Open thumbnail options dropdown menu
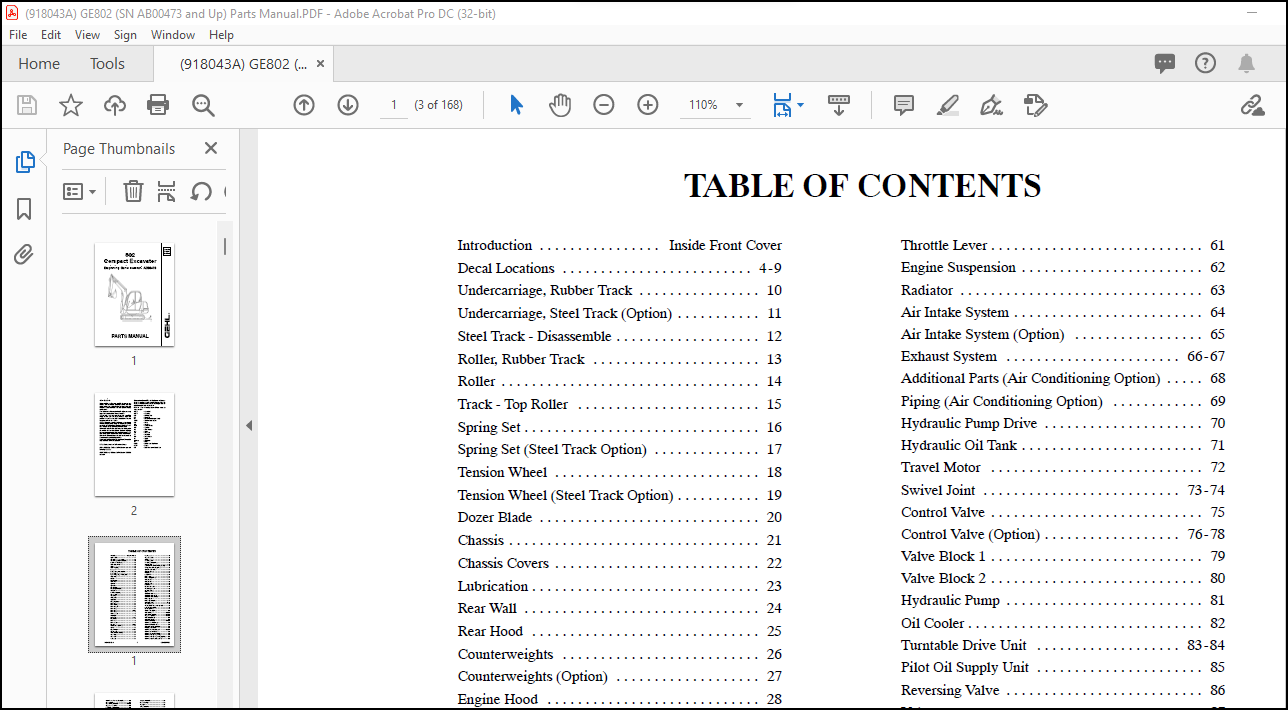1288x710 pixels. click(80, 191)
